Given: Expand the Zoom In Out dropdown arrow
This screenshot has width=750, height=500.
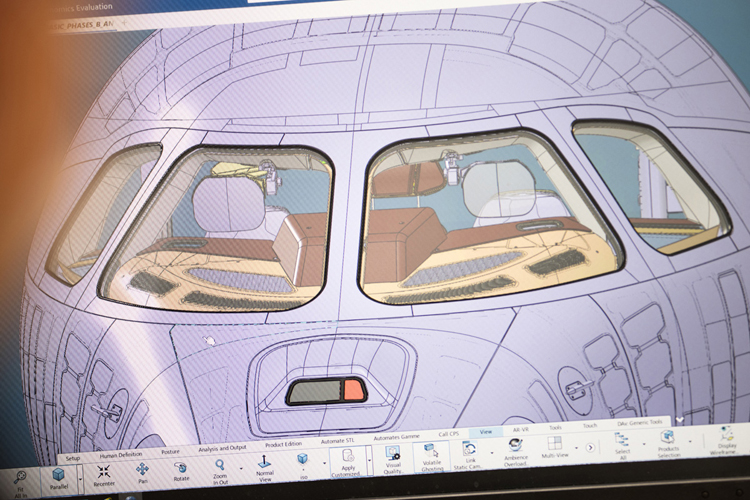Looking at the screenshot, I should point(241,468).
